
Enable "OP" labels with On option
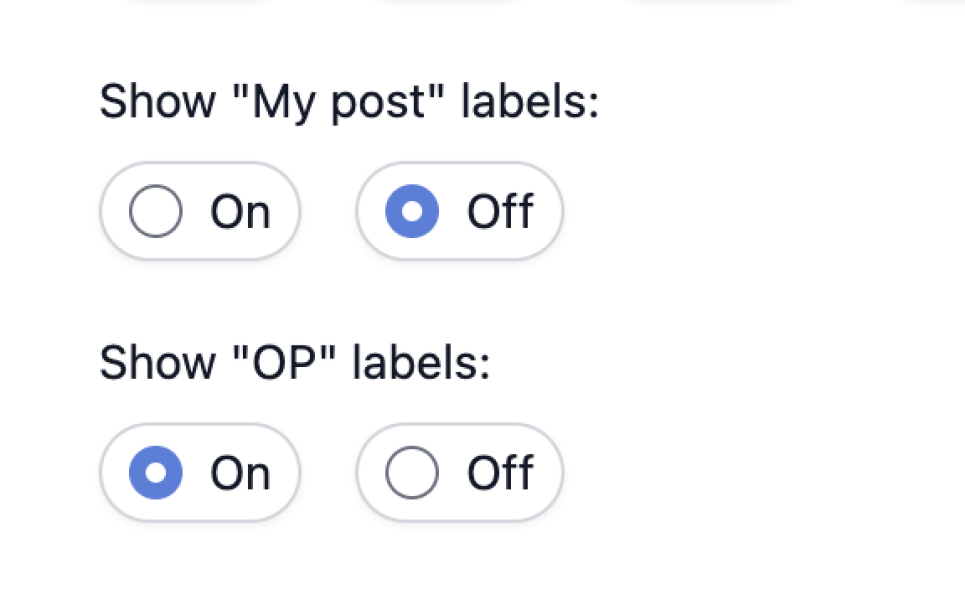pos(200,472)
